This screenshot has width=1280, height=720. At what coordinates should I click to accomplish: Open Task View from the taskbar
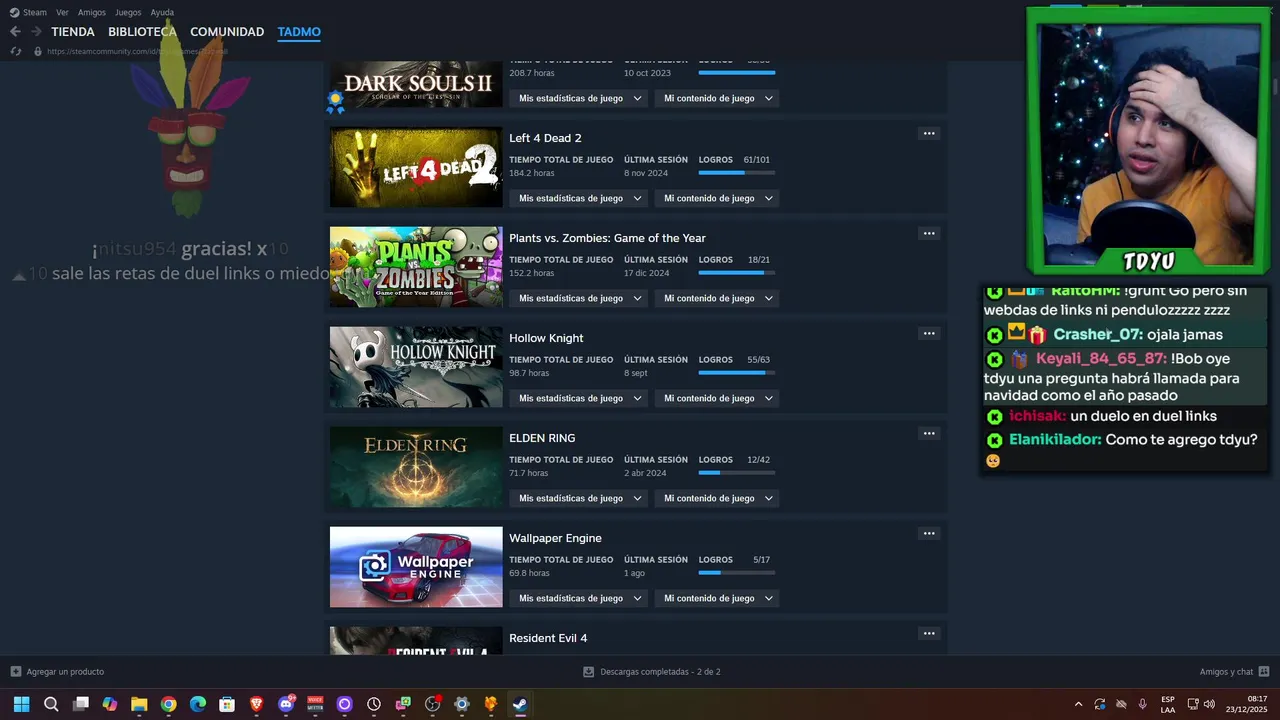[81, 704]
